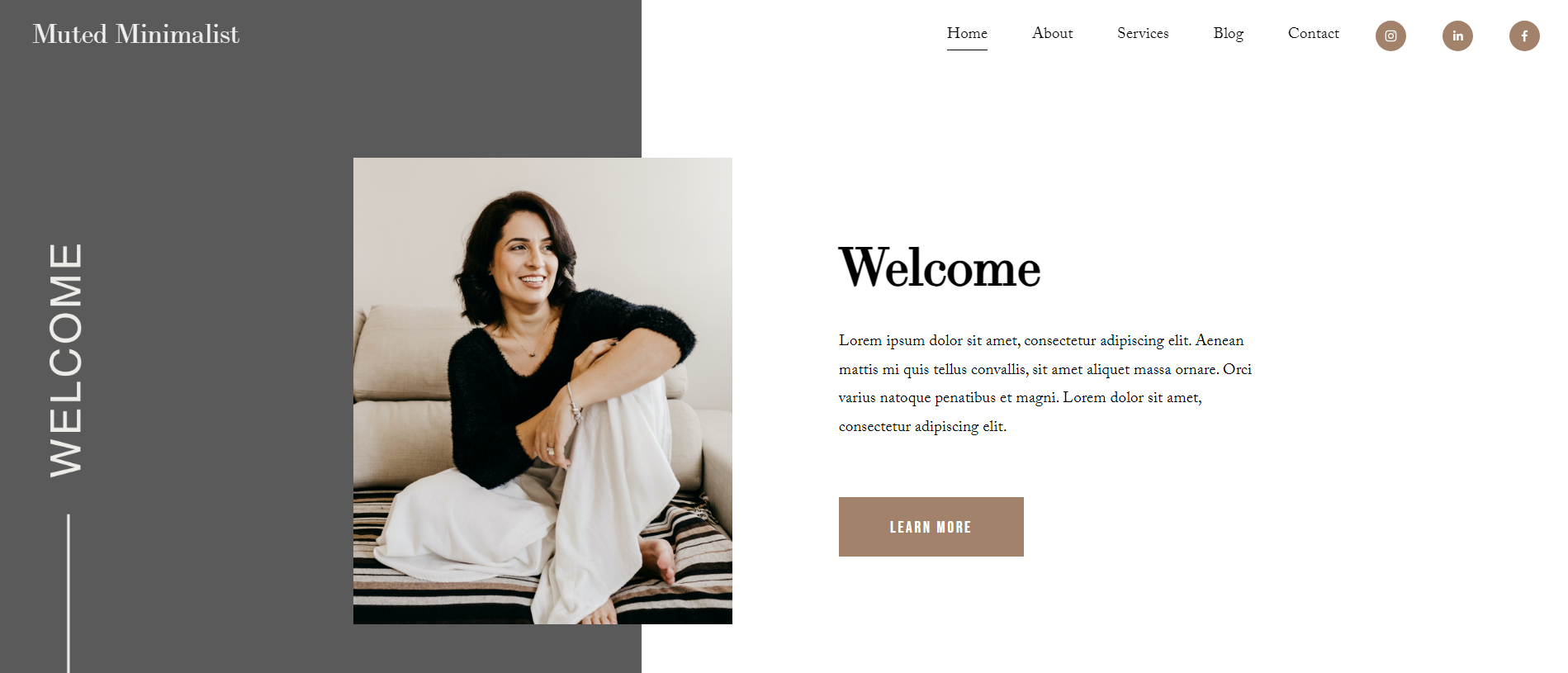Image resolution: width=1568 pixels, height=673 pixels.
Task: Click the woman on sofa photo
Action: click(542, 391)
